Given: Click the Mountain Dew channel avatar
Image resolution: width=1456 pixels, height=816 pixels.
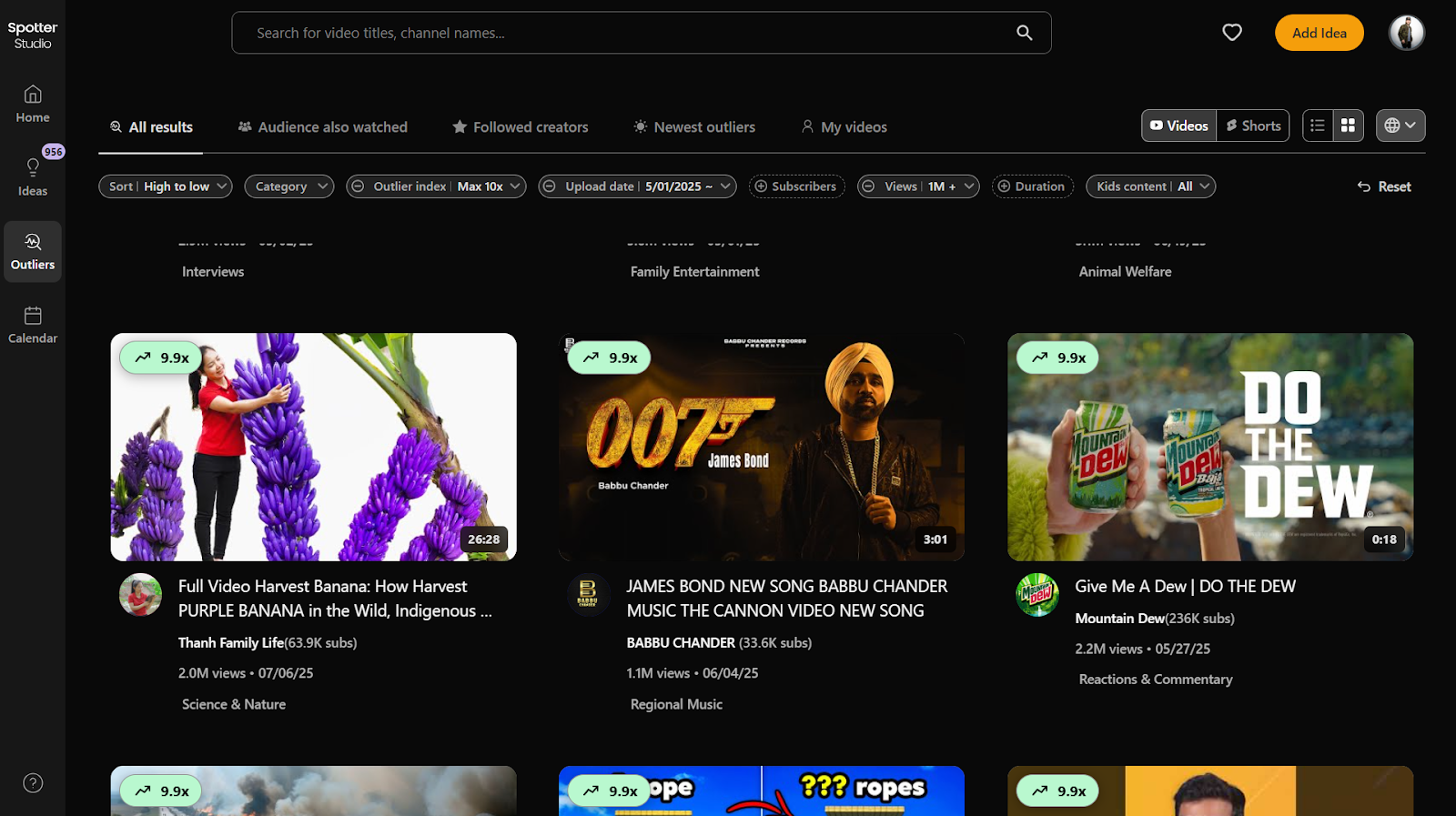Looking at the screenshot, I should 1037,595.
